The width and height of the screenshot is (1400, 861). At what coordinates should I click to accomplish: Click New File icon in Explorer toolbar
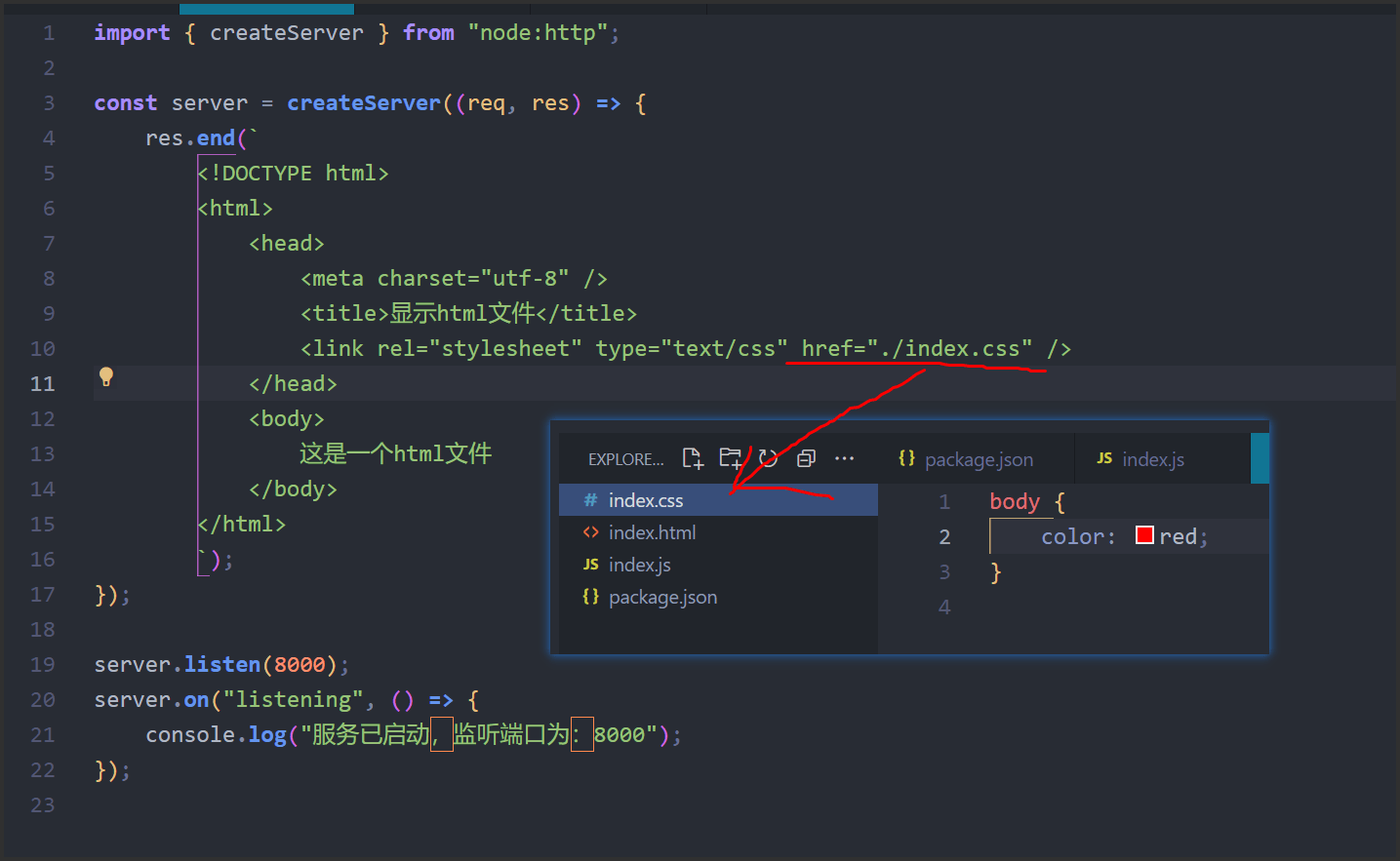click(693, 458)
